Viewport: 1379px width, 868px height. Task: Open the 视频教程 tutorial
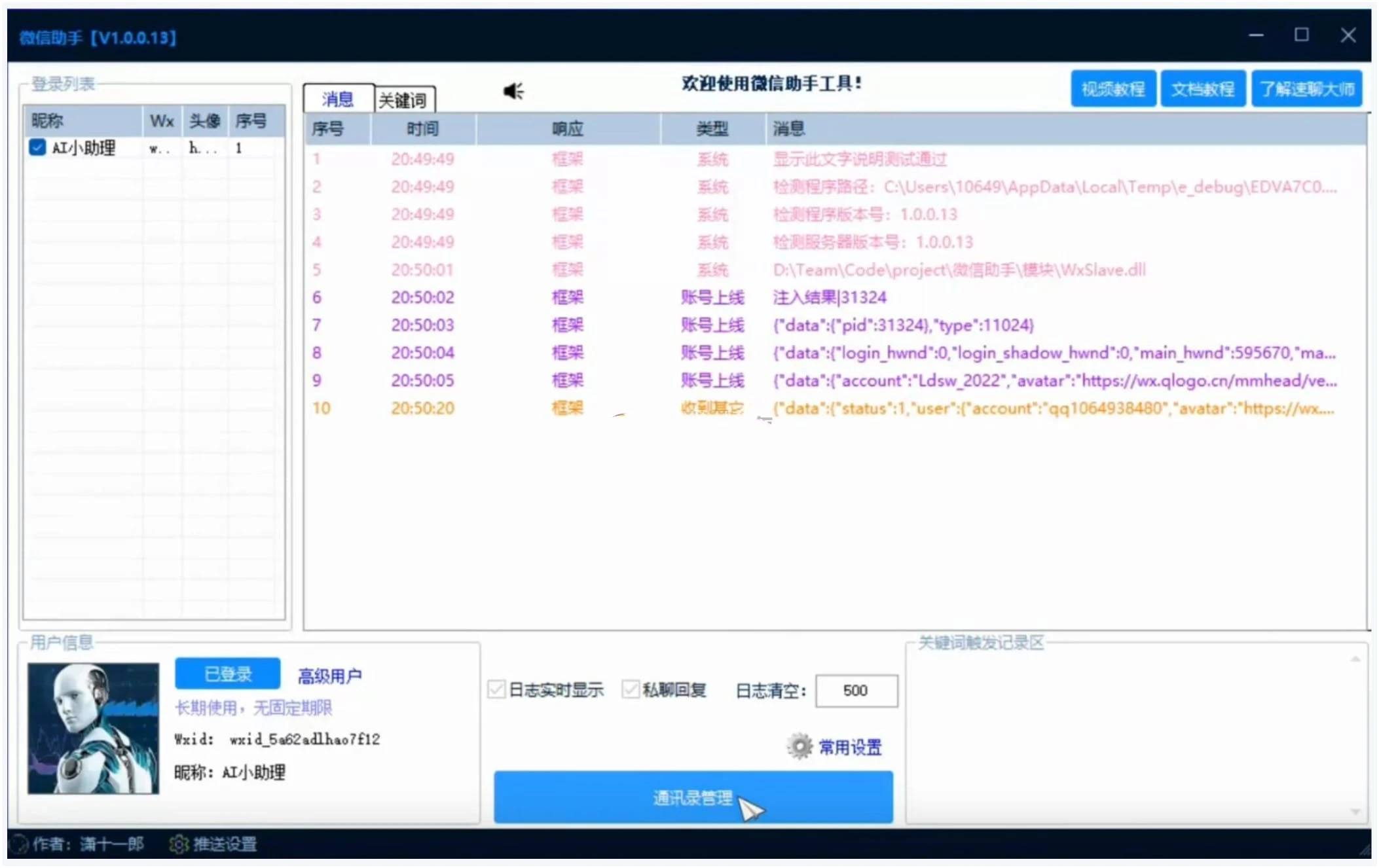[x=1113, y=88]
